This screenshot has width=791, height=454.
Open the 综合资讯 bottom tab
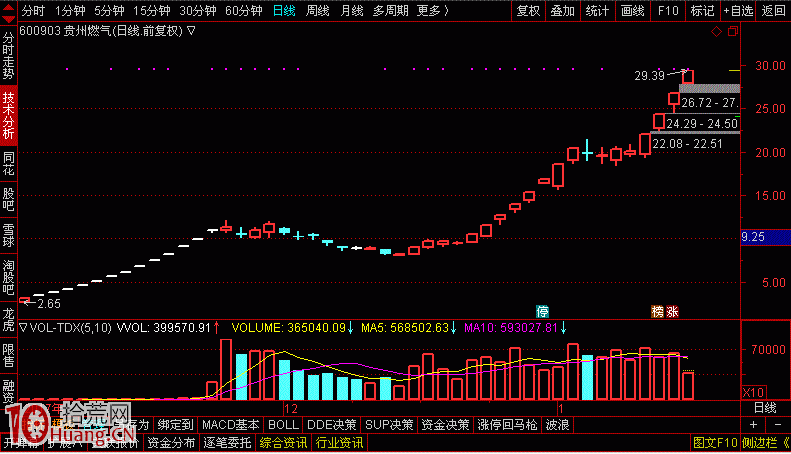click(x=283, y=443)
